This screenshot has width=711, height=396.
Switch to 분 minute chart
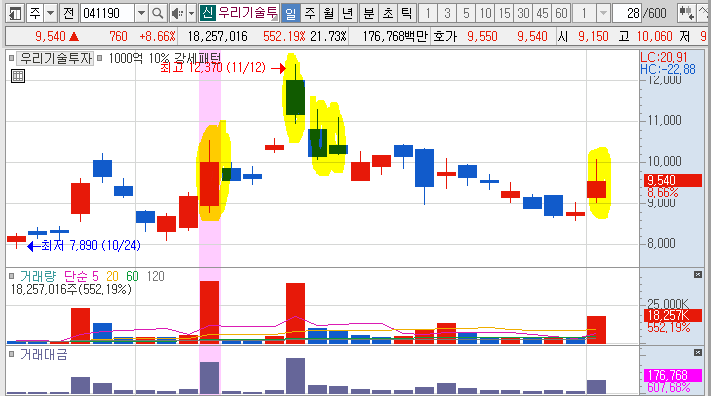[x=369, y=13]
